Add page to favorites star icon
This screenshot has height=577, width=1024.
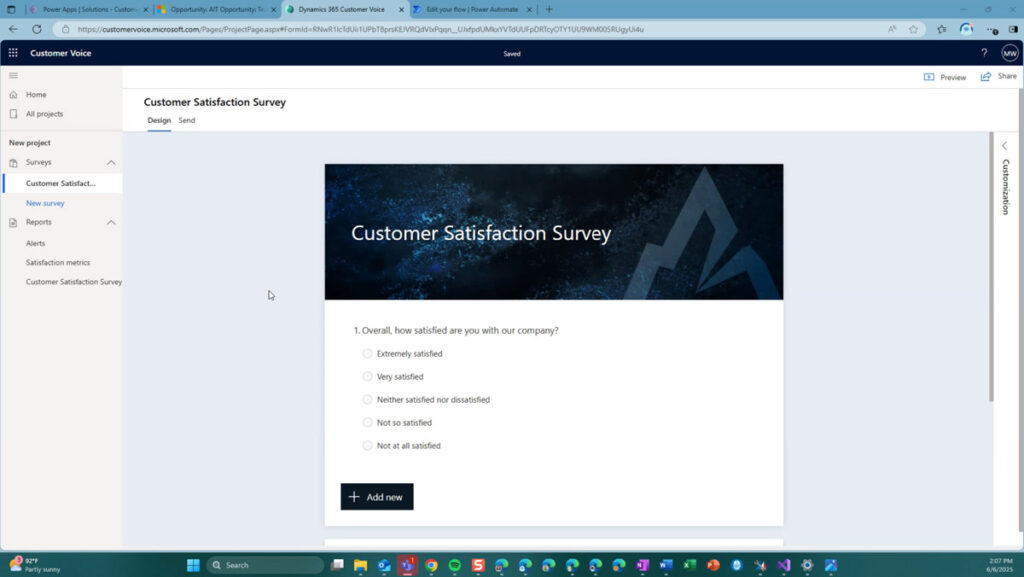(x=913, y=29)
